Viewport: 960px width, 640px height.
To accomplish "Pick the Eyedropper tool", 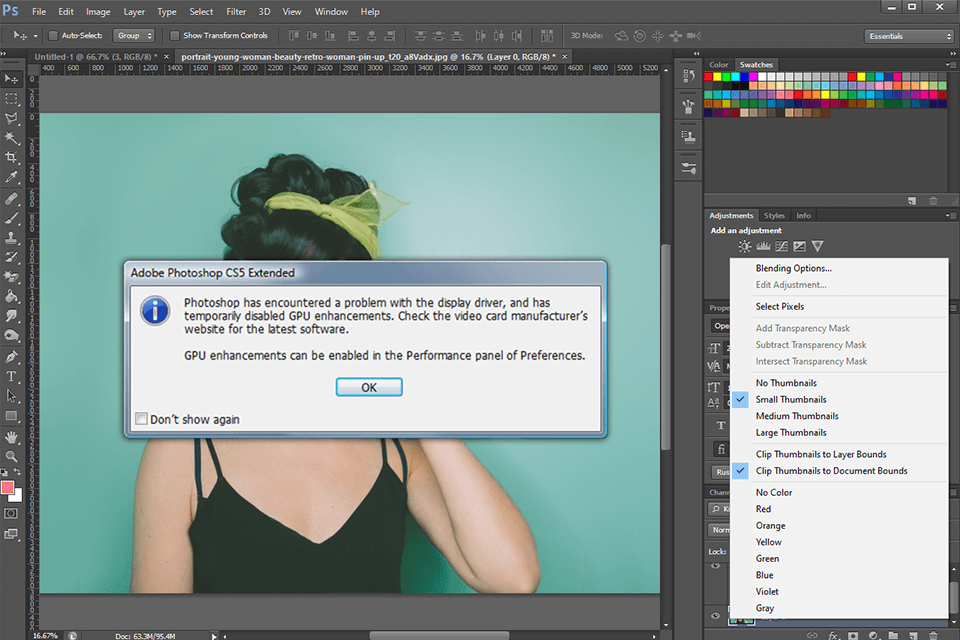I will click(x=12, y=177).
